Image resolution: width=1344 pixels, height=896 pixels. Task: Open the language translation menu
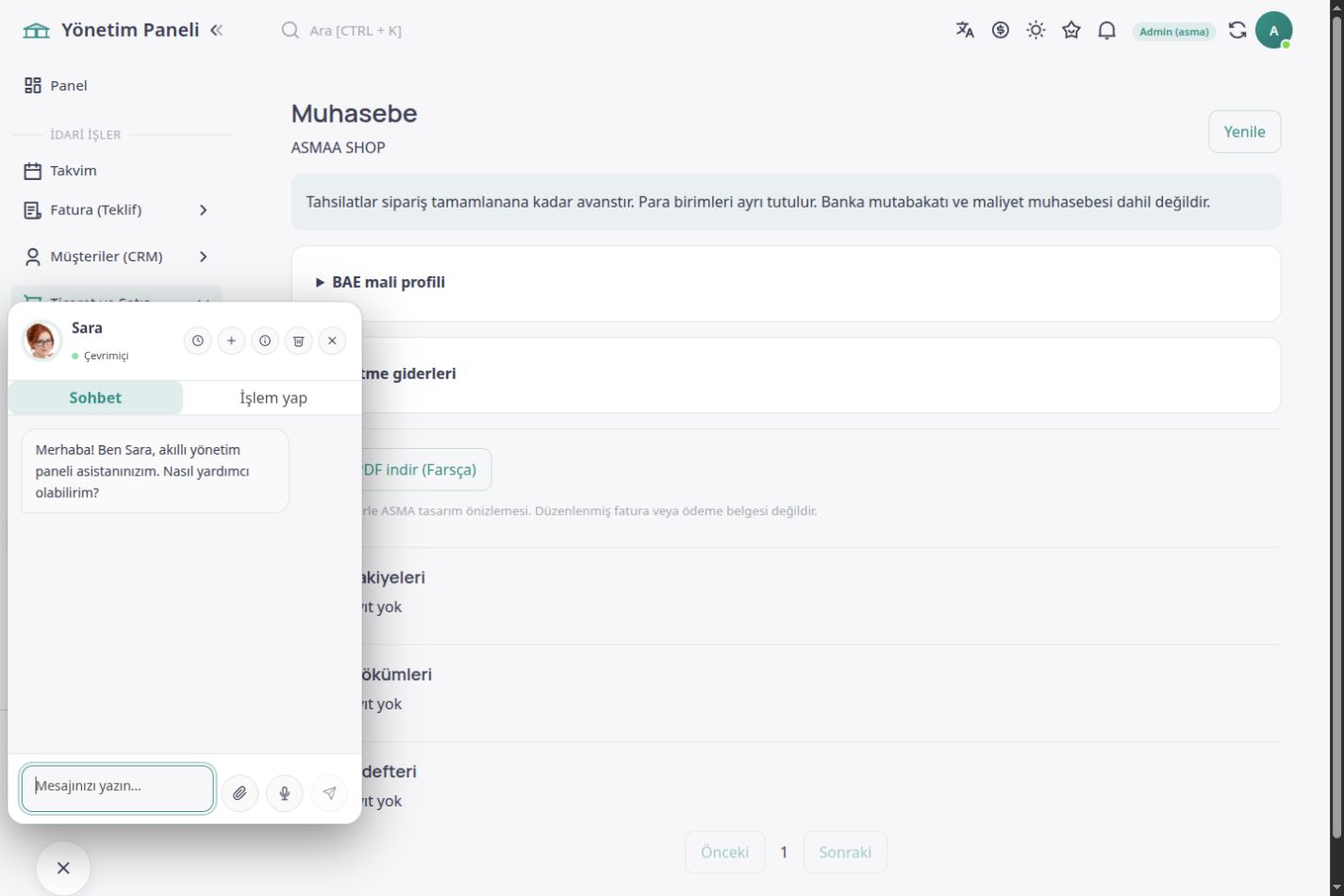[x=965, y=30]
